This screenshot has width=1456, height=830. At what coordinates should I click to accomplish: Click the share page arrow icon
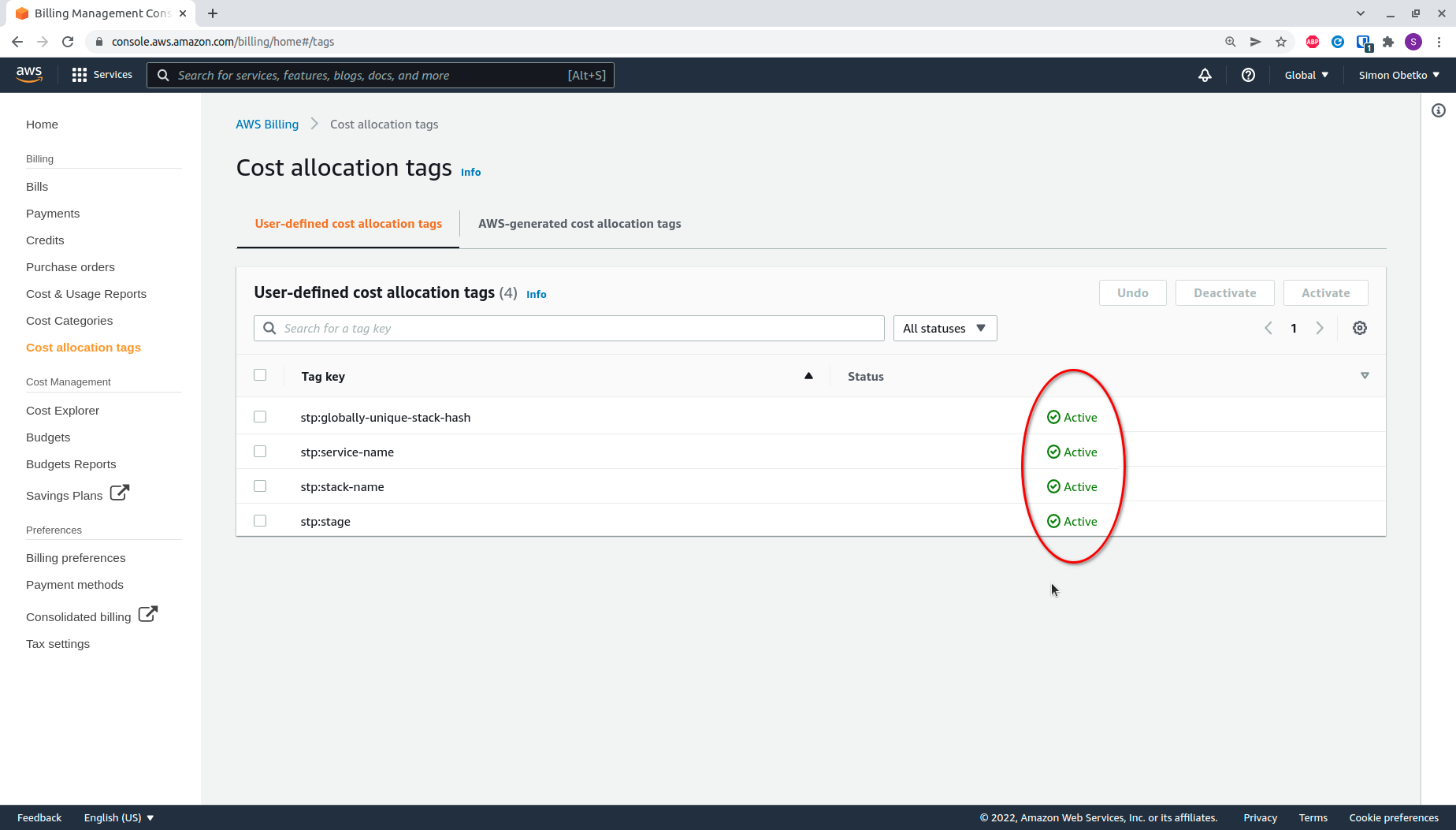pos(1255,42)
